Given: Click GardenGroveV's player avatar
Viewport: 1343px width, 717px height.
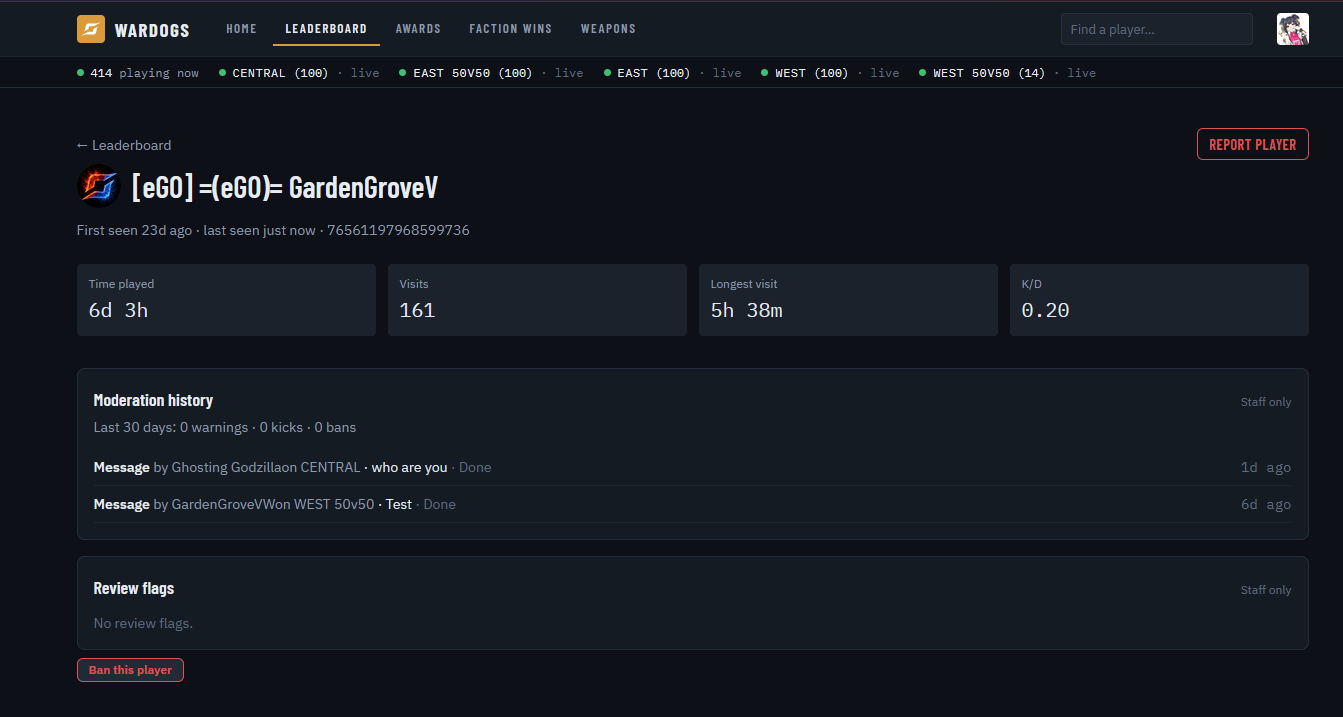Looking at the screenshot, I should [99, 186].
